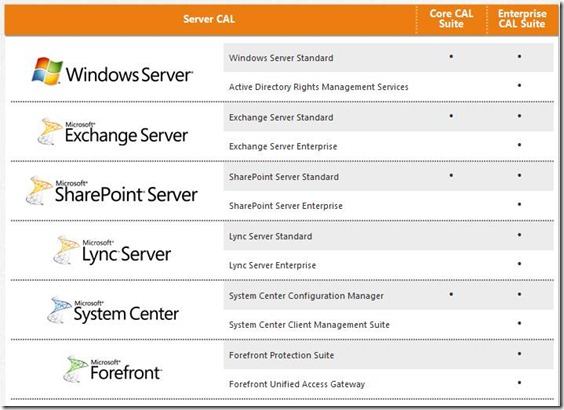Click the Windows Server Standard row label

click(281, 58)
